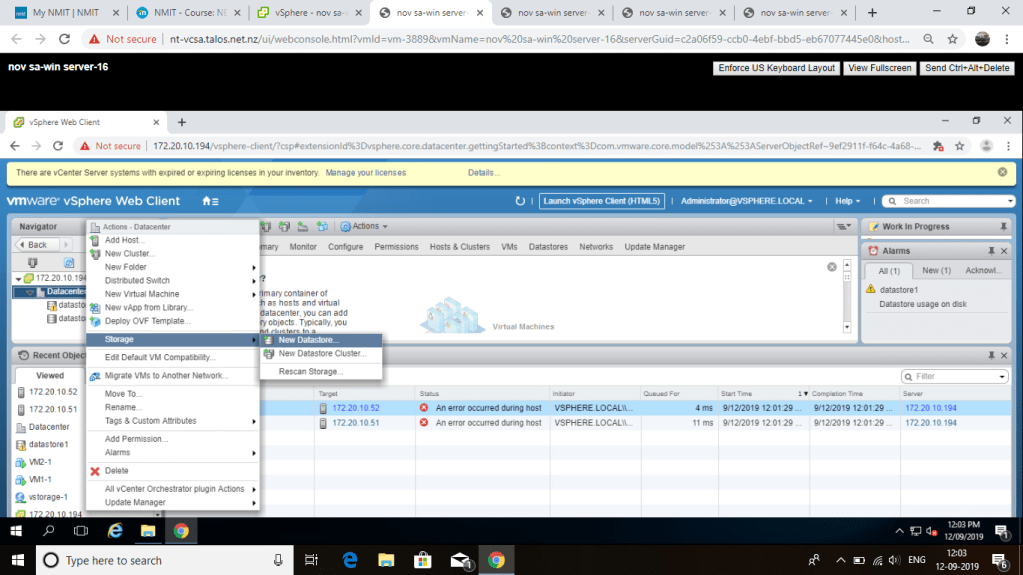Click the alarm clock Alarms icon
1023x575 pixels.
pos(873,251)
